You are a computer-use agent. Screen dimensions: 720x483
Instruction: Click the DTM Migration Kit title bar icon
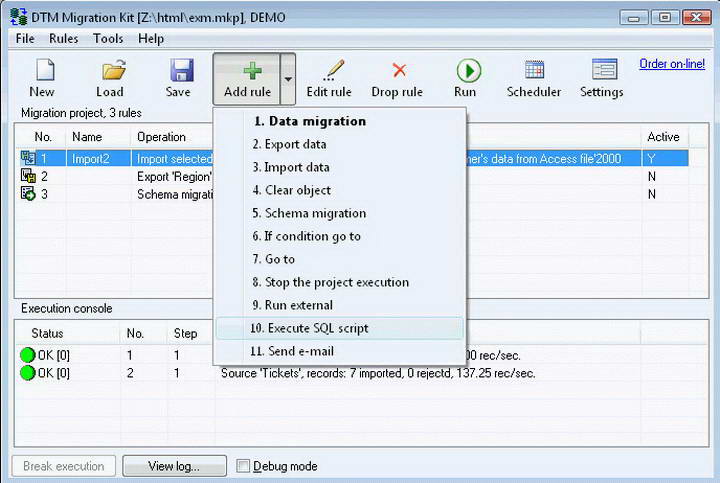(x=19, y=17)
